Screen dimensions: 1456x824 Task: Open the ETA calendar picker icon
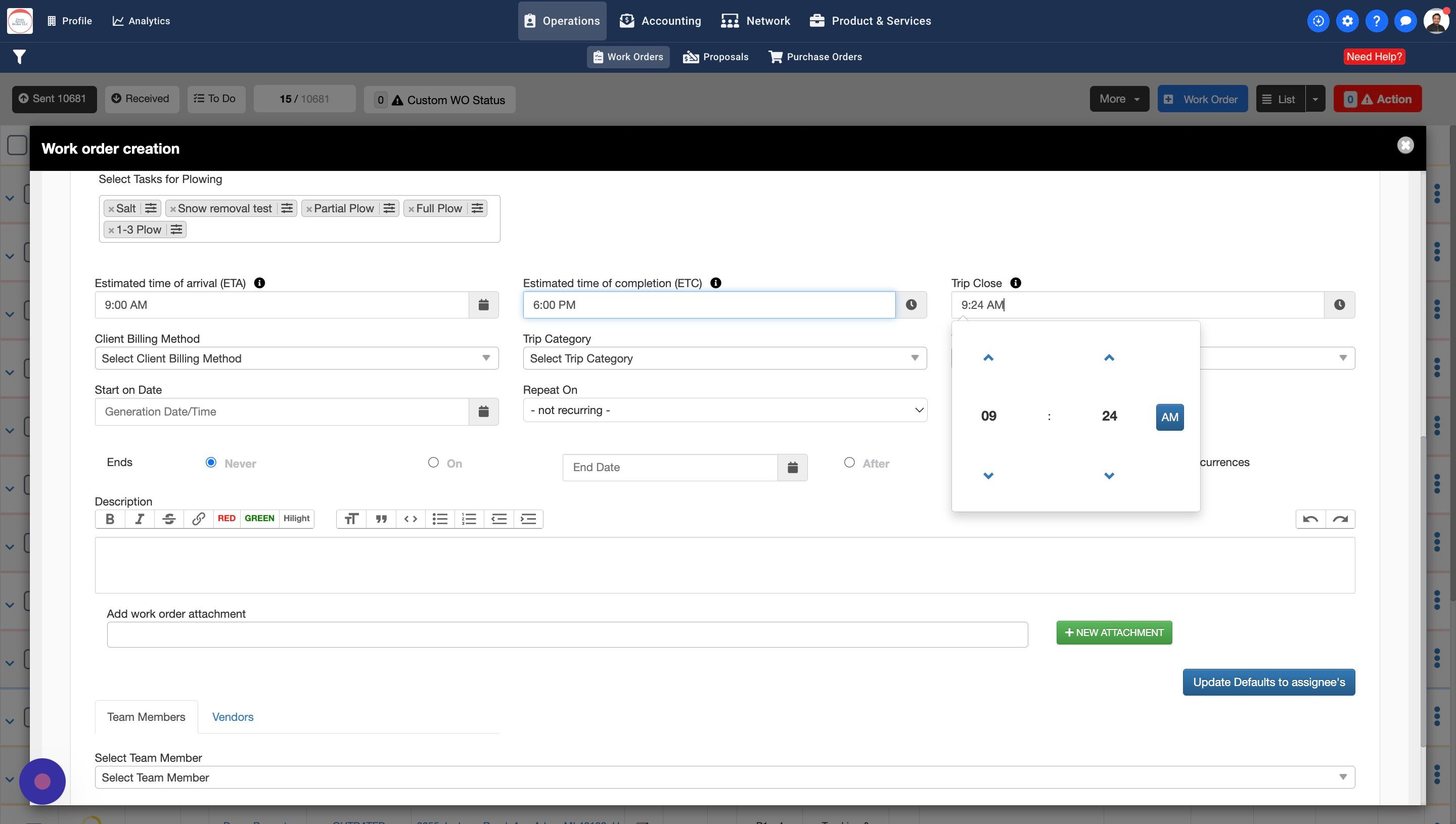click(x=483, y=305)
